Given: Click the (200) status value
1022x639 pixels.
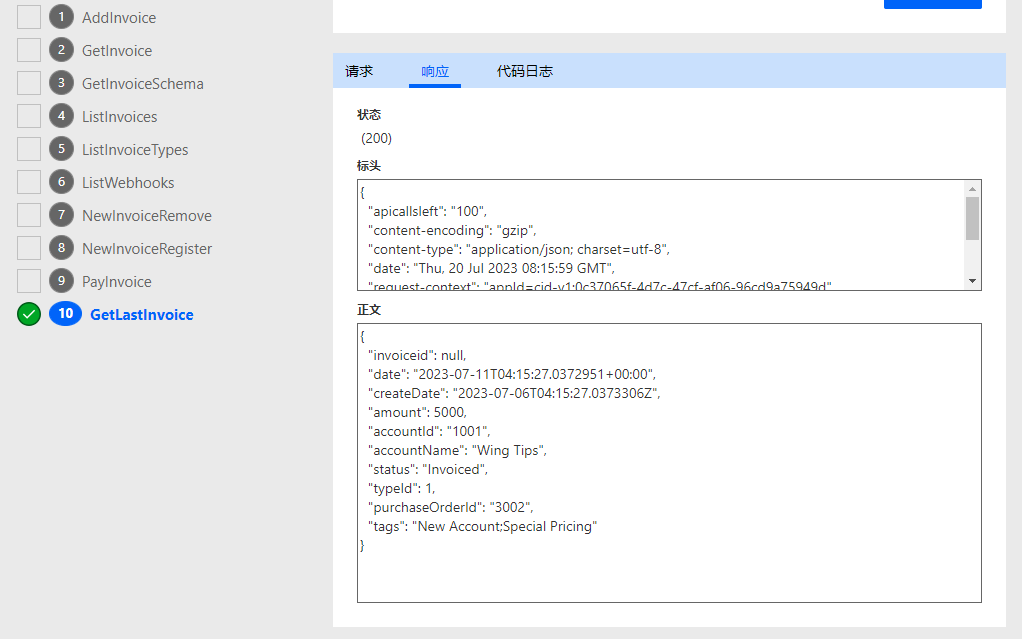Looking at the screenshot, I should tap(377, 138).
